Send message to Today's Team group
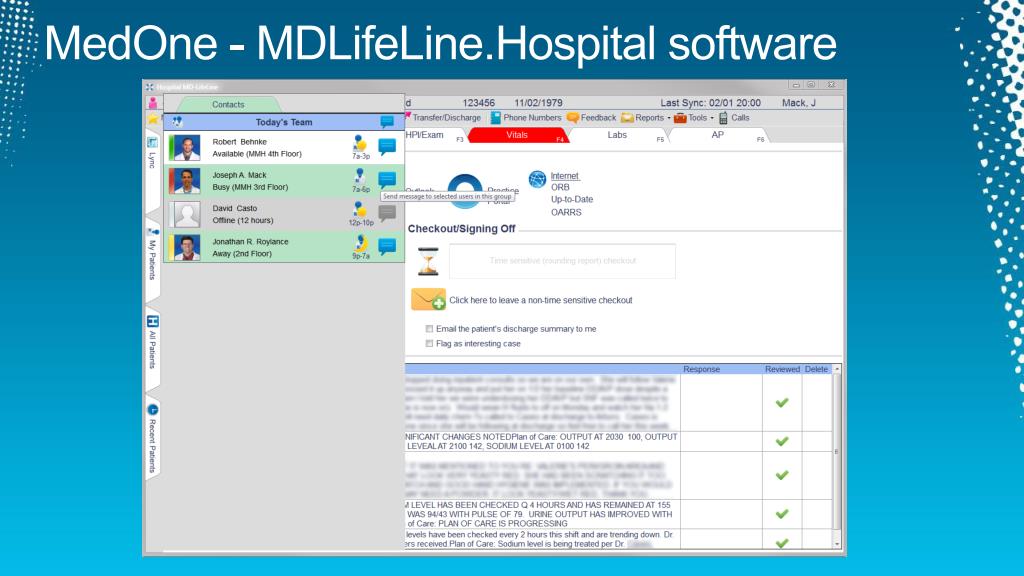This screenshot has height=576, width=1024. pyautogui.click(x=387, y=122)
